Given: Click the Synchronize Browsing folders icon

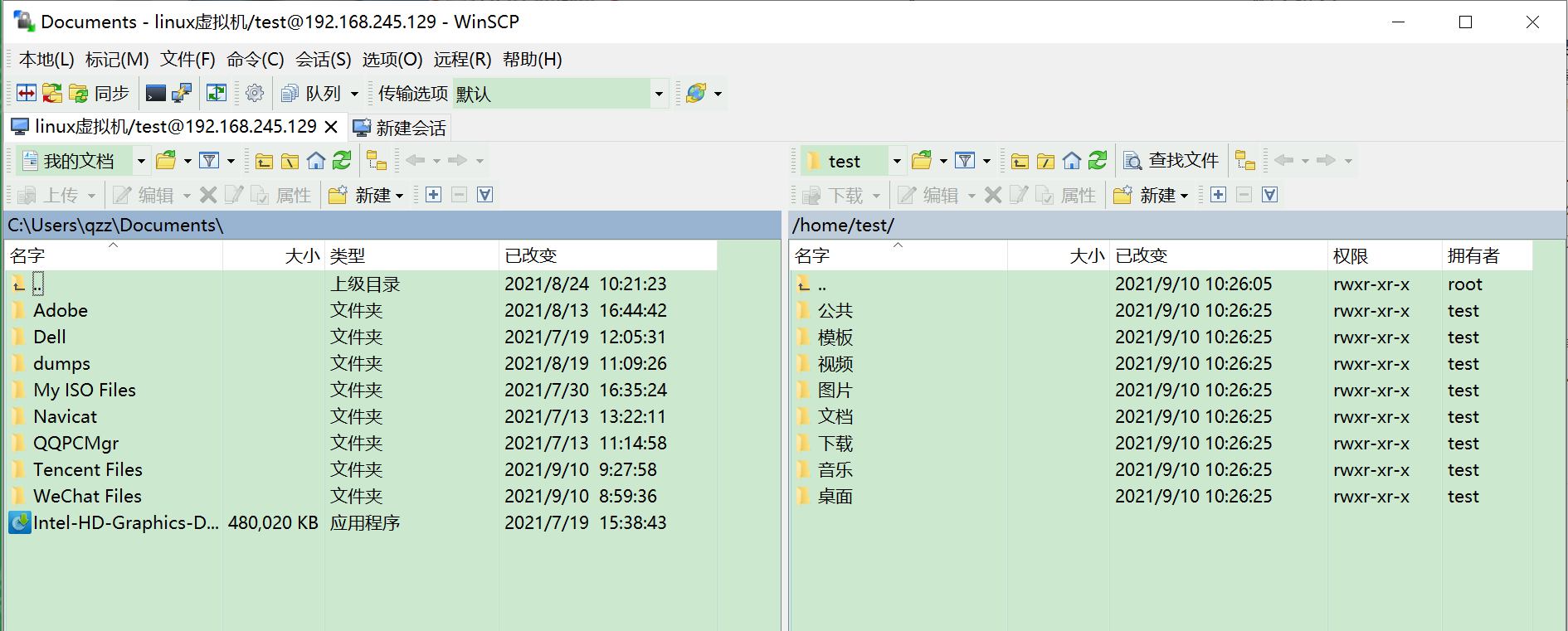Looking at the screenshot, I should coord(52,93).
